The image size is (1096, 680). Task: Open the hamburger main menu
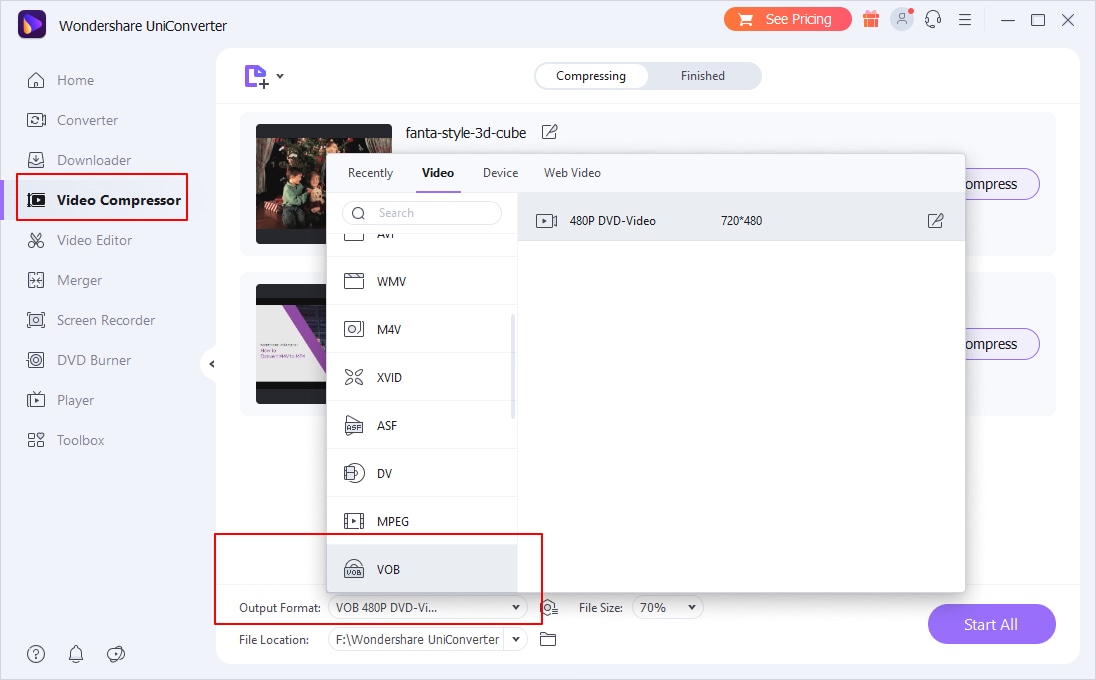point(965,20)
